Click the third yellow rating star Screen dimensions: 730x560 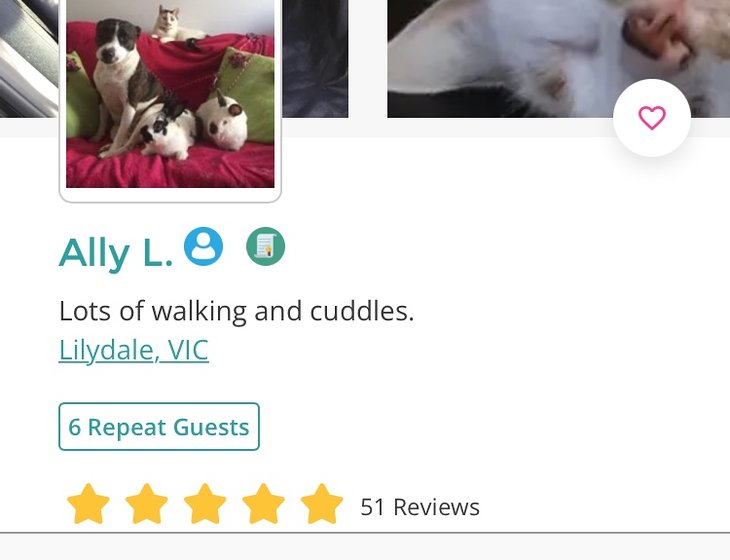tap(205, 504)
